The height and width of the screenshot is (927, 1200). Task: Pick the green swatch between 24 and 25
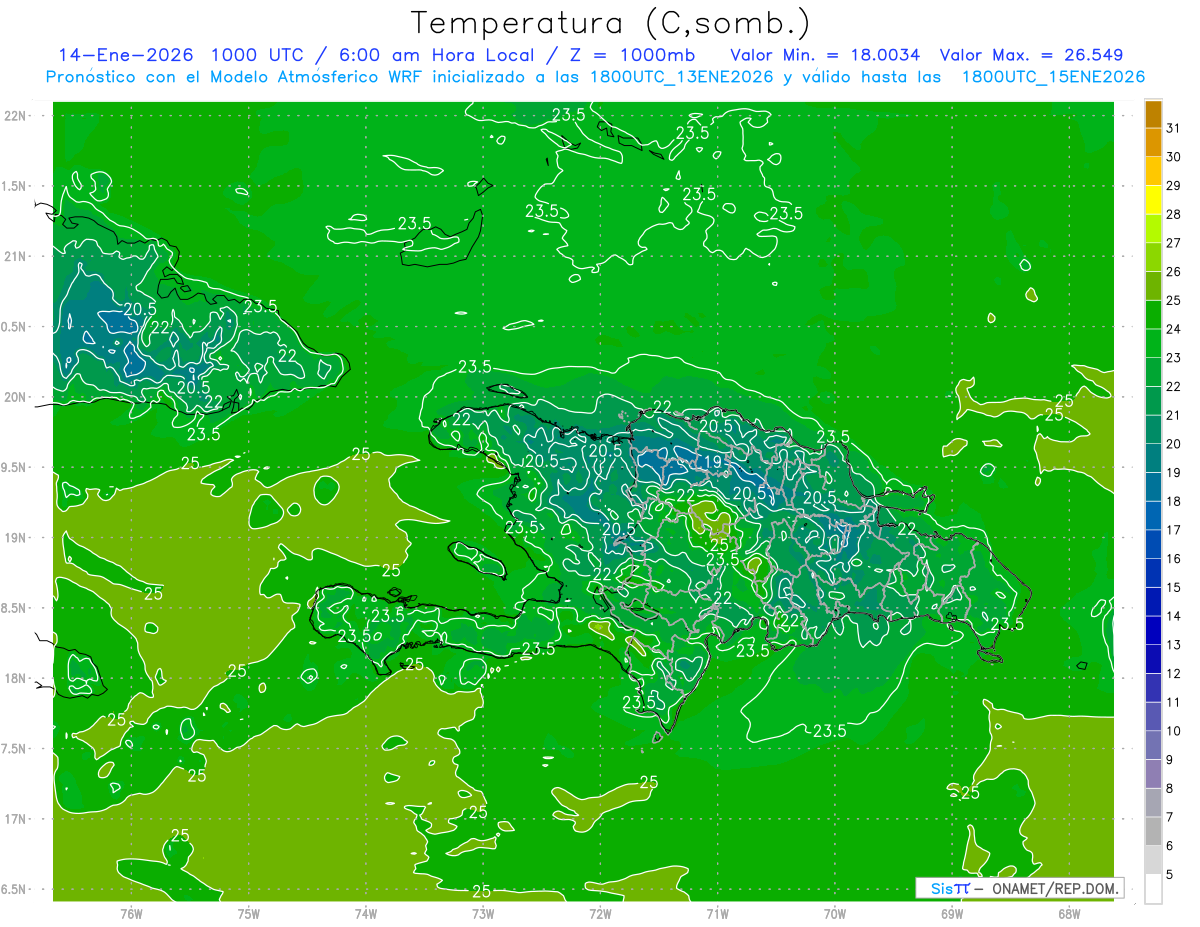[1153, 315]
